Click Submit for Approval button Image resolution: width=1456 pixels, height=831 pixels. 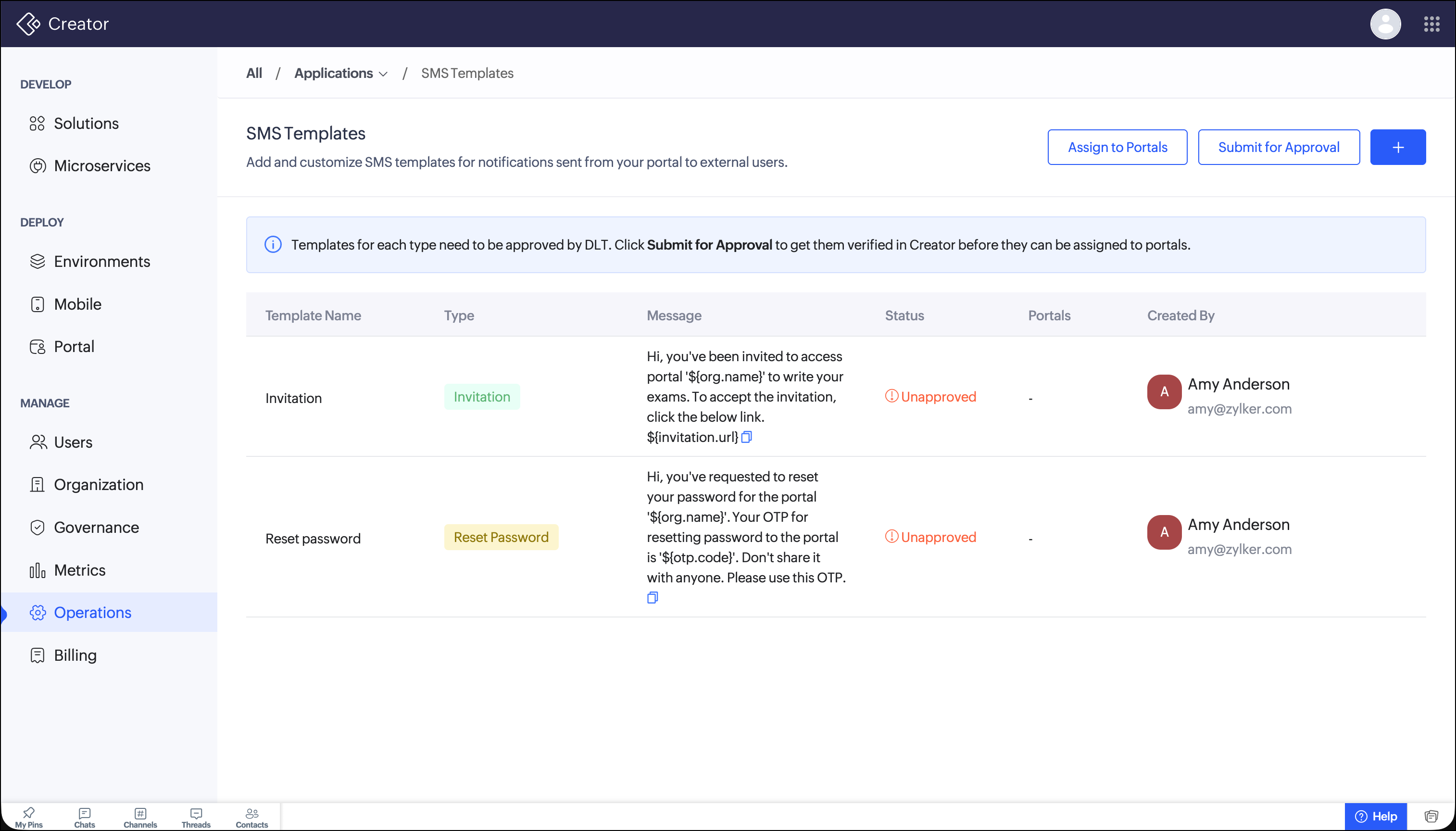[1279, 147]
